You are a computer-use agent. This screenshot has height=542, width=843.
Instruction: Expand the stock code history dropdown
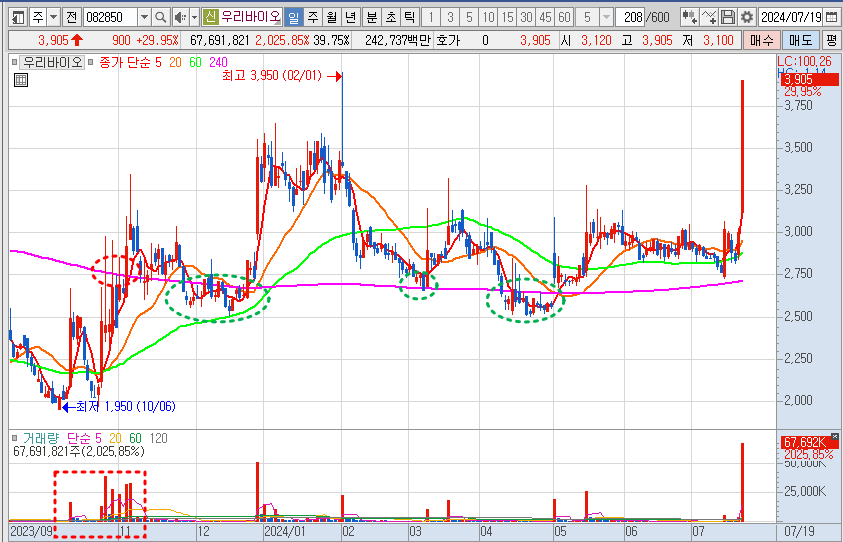point(144,18)
